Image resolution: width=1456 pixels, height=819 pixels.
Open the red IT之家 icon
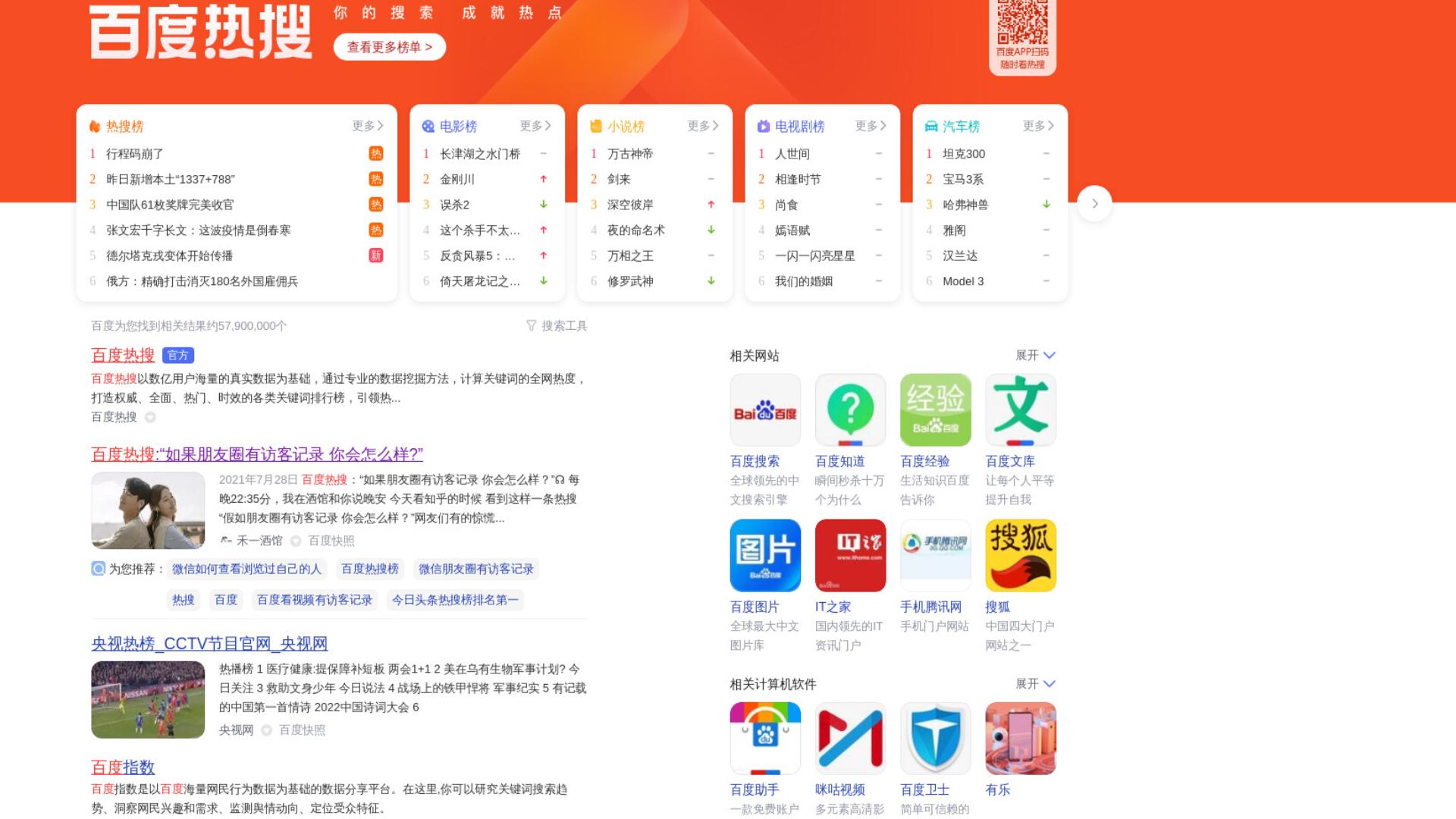(x=850, y=555)
